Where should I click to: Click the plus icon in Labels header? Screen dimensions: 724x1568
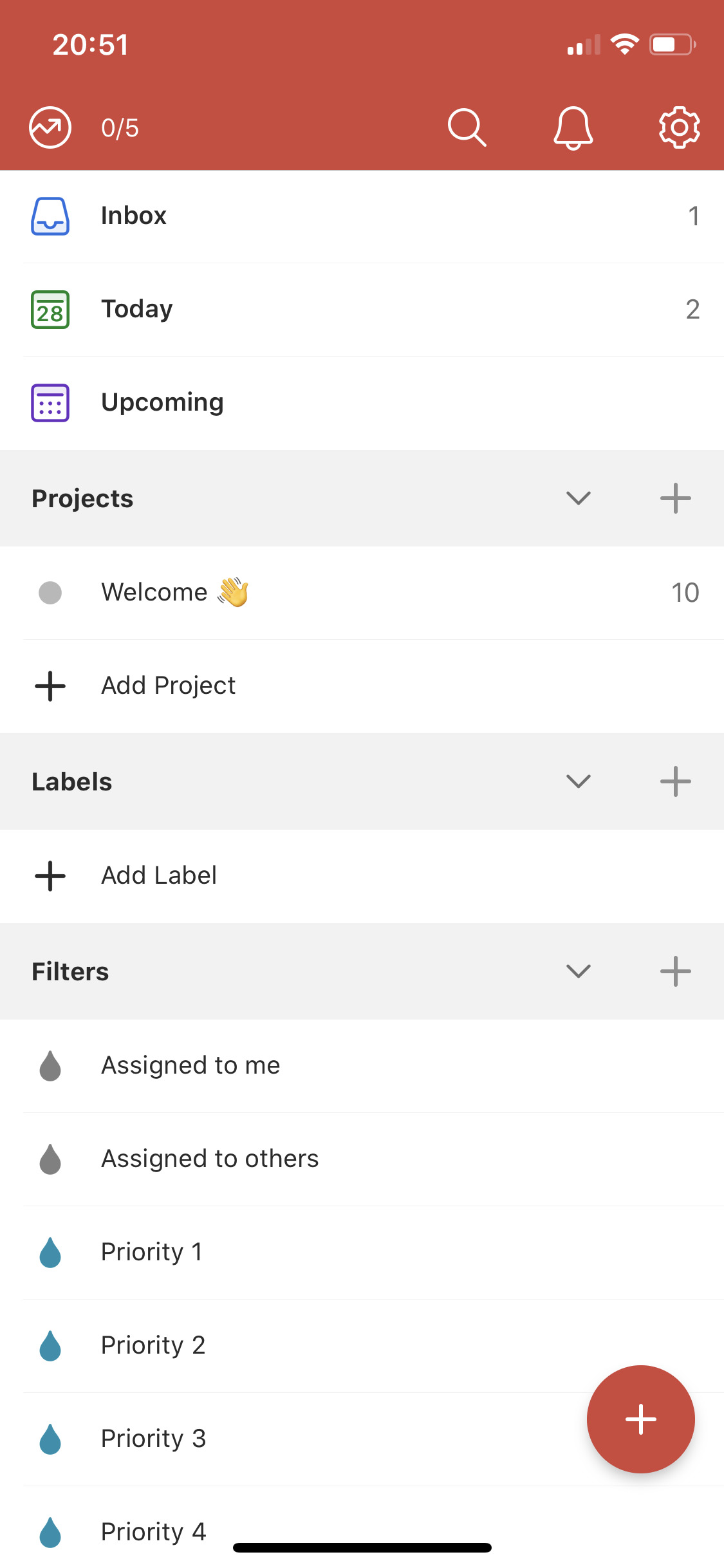click(x=675, y=781)
